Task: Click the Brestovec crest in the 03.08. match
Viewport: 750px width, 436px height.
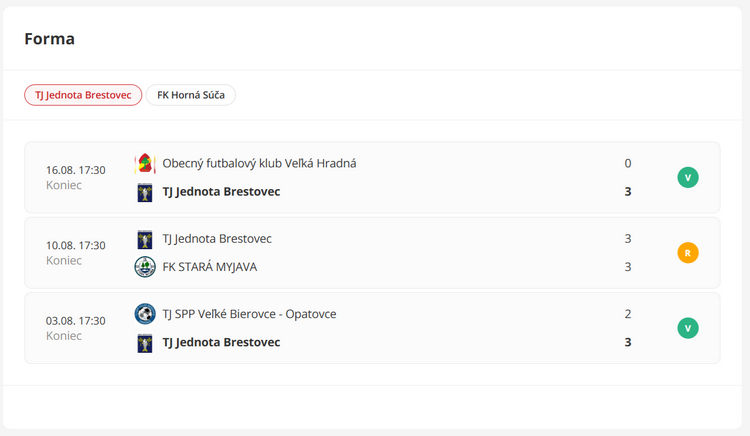Action: coord(145,343)
